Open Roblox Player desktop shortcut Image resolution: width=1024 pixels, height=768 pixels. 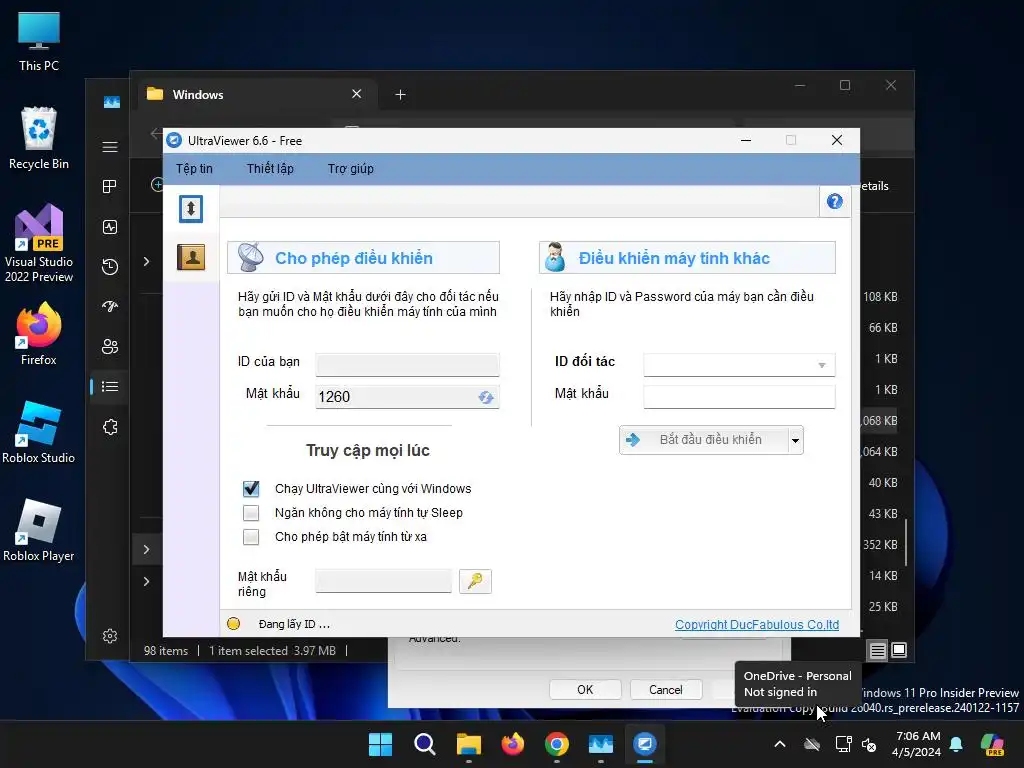point(39,530)
